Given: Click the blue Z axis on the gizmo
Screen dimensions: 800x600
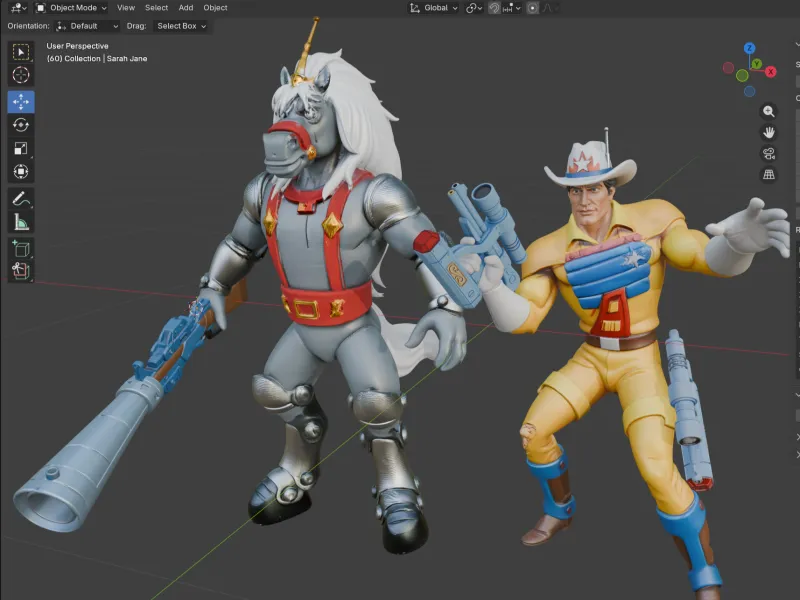Looking at the screenshot, I should tap(749, 48).
